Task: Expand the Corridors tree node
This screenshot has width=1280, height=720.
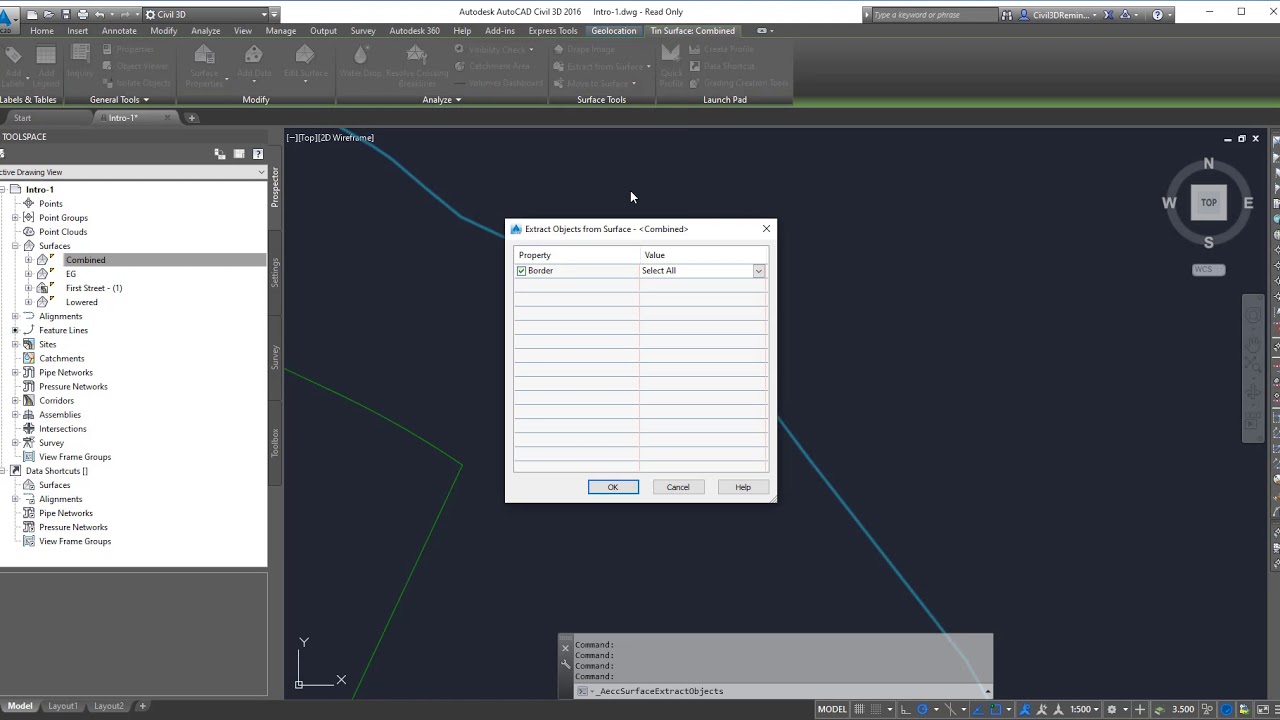Action: coord(15,401)
